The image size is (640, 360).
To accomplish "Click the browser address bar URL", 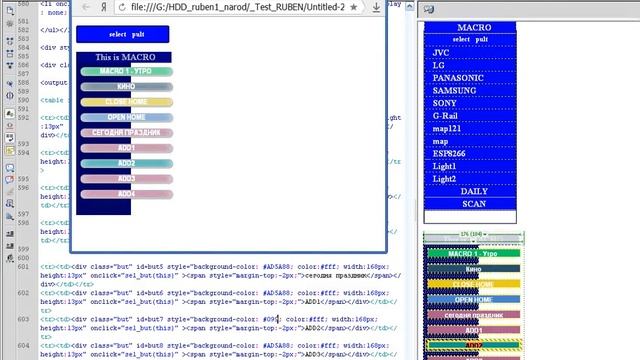I will (x=238, y=7).
